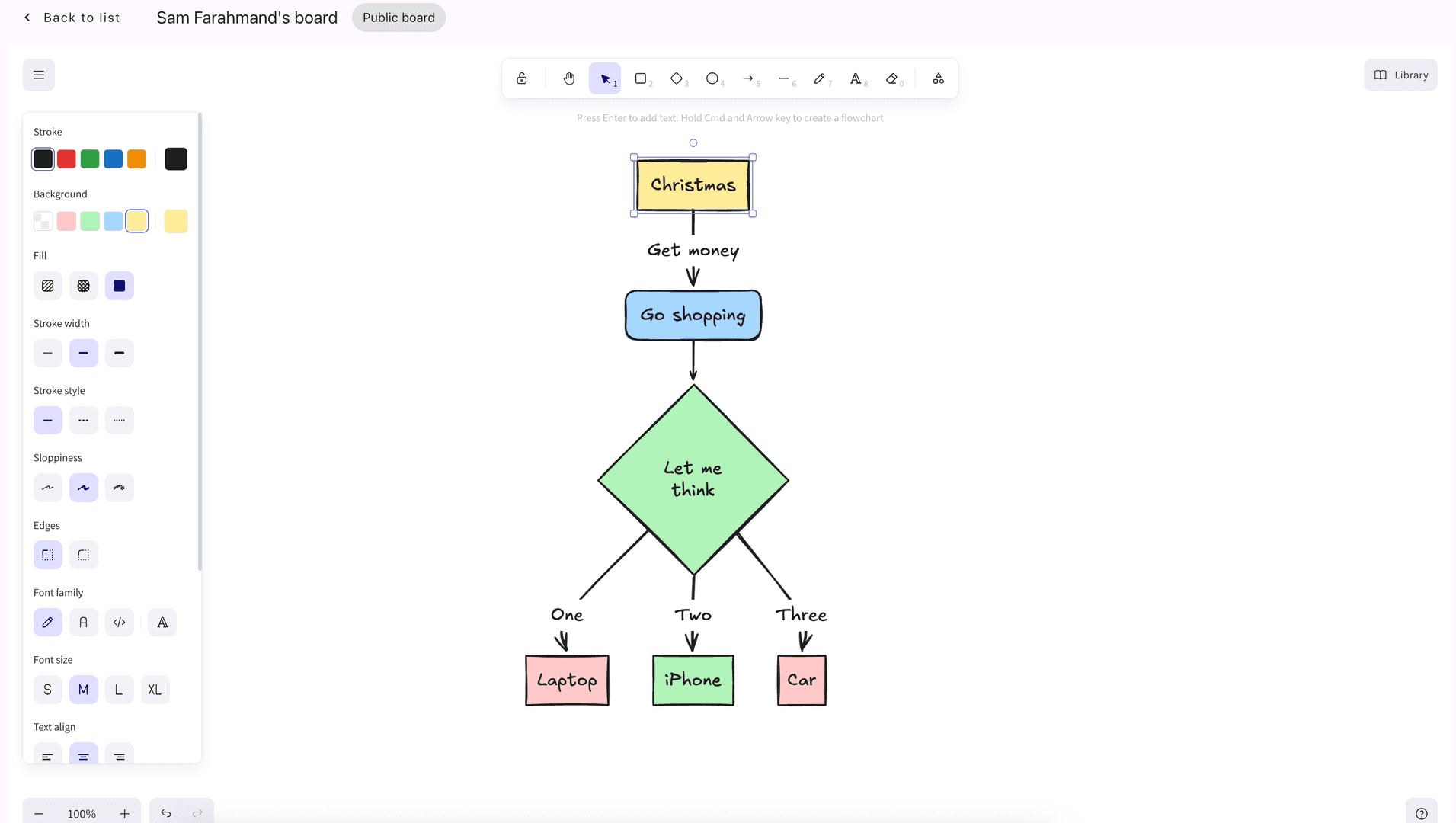Viewport: 1456px width, 823px height.
Task: Select the Line tool
Action: 785,78
